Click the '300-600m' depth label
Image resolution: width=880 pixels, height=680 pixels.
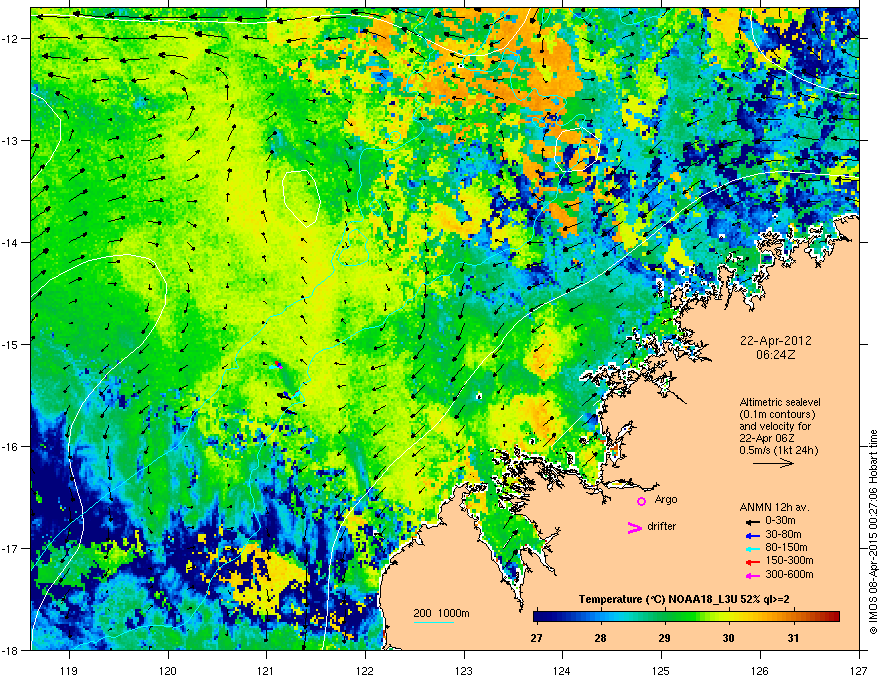coord(790,575)
